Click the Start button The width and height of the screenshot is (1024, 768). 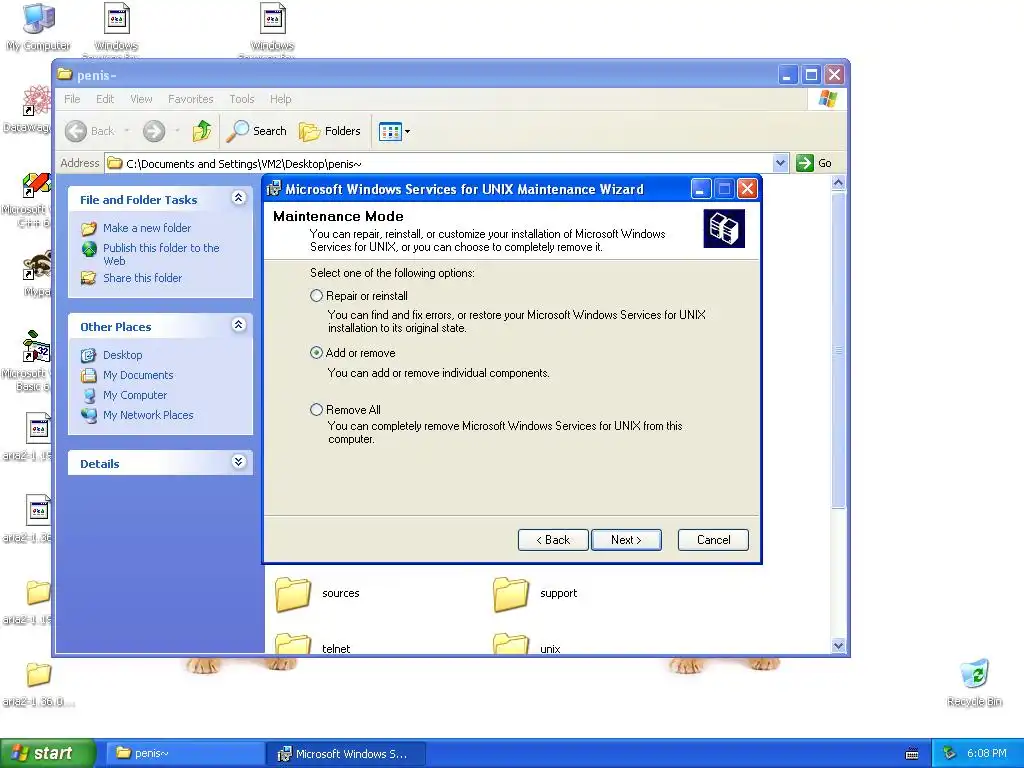pyautogui.click(x=47, y=754)
